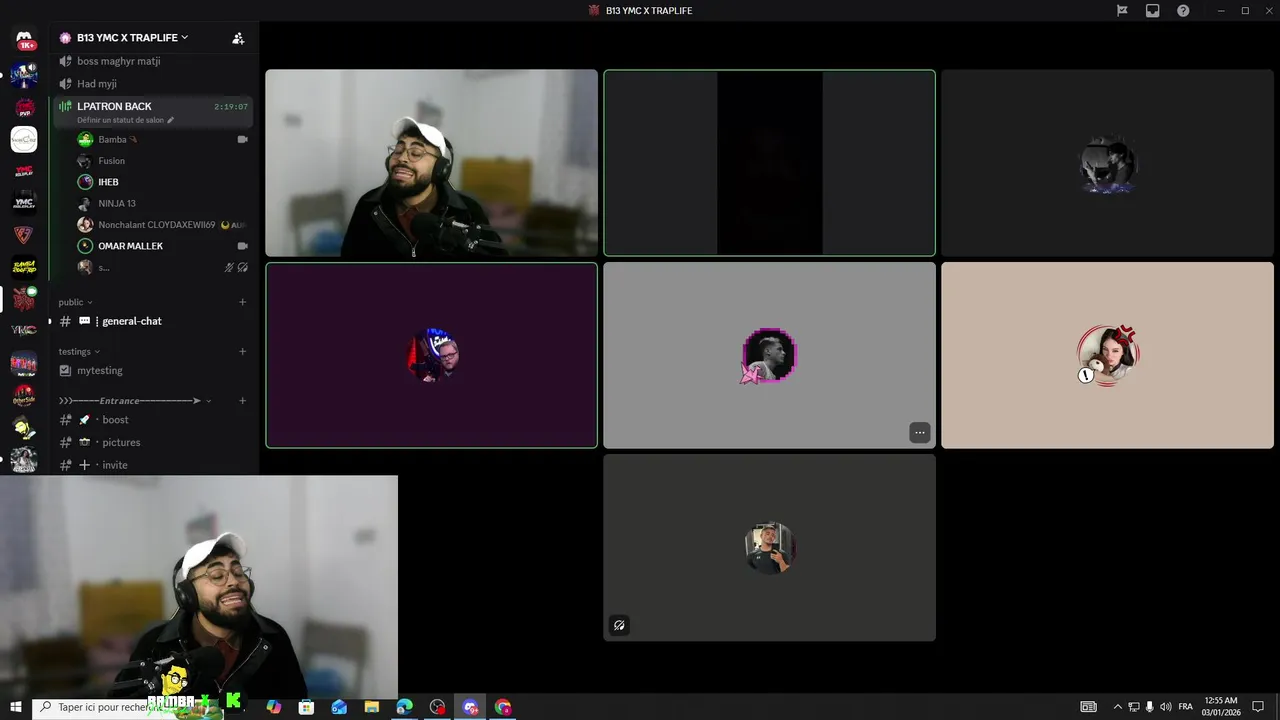Screen dimensions: 1280x720
Task: Open the OtherSide server icon
Action: point(24,395)
